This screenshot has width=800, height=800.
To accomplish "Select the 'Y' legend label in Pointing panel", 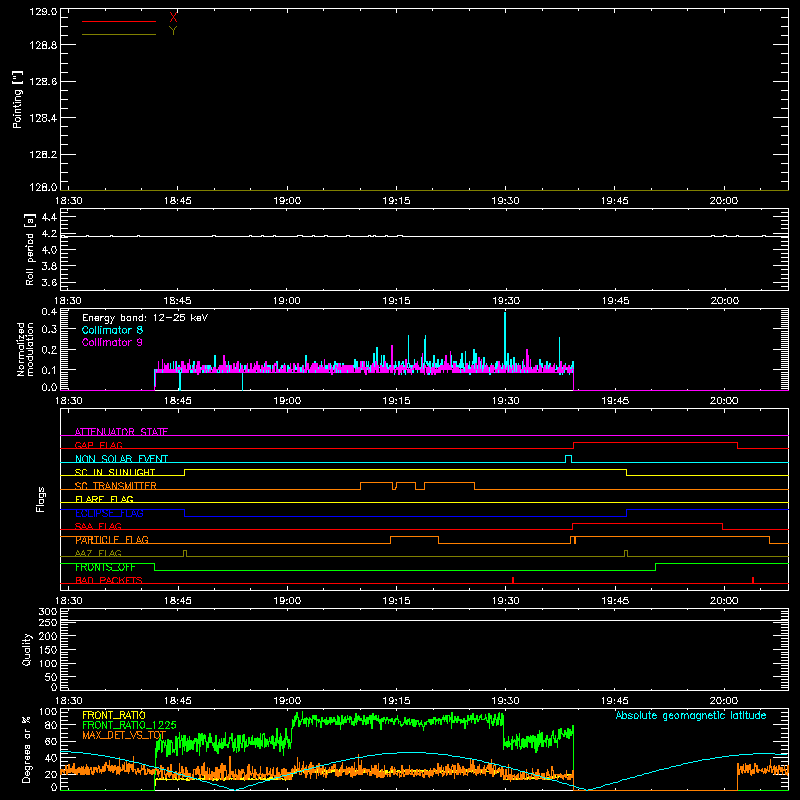I will 173,31.
